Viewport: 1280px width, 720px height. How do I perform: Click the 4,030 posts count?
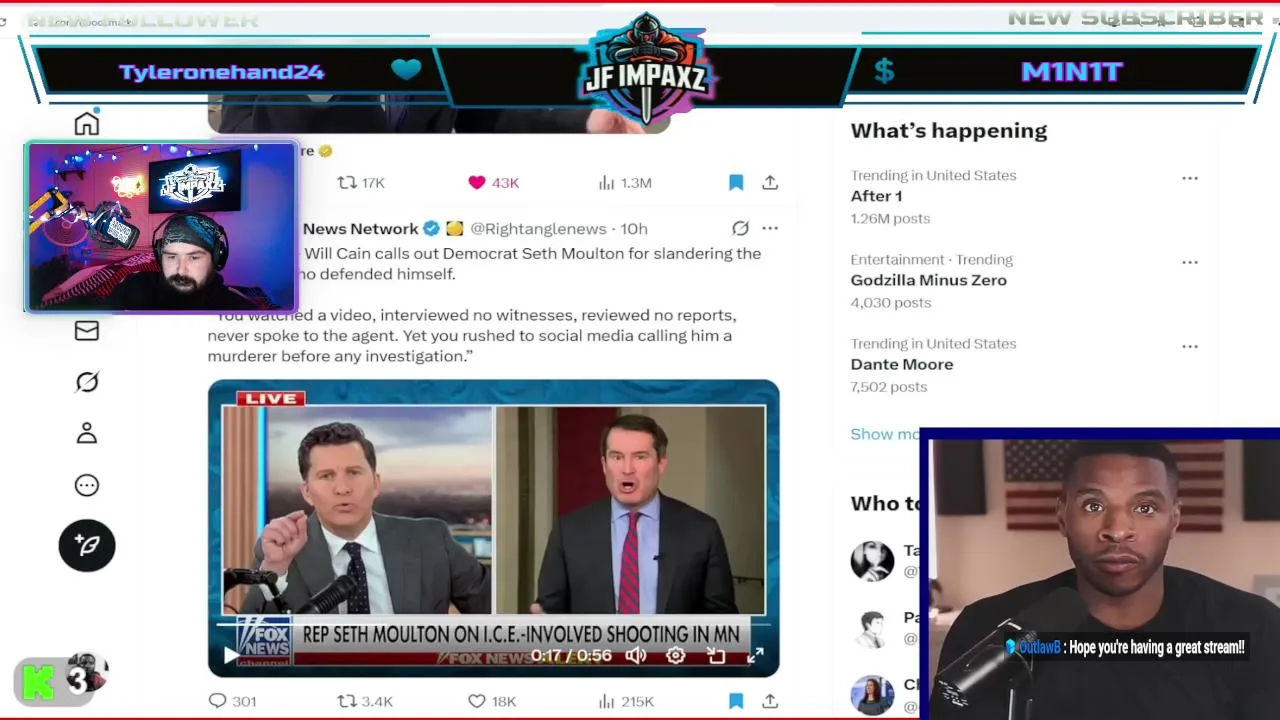click(x=891, y=302)
